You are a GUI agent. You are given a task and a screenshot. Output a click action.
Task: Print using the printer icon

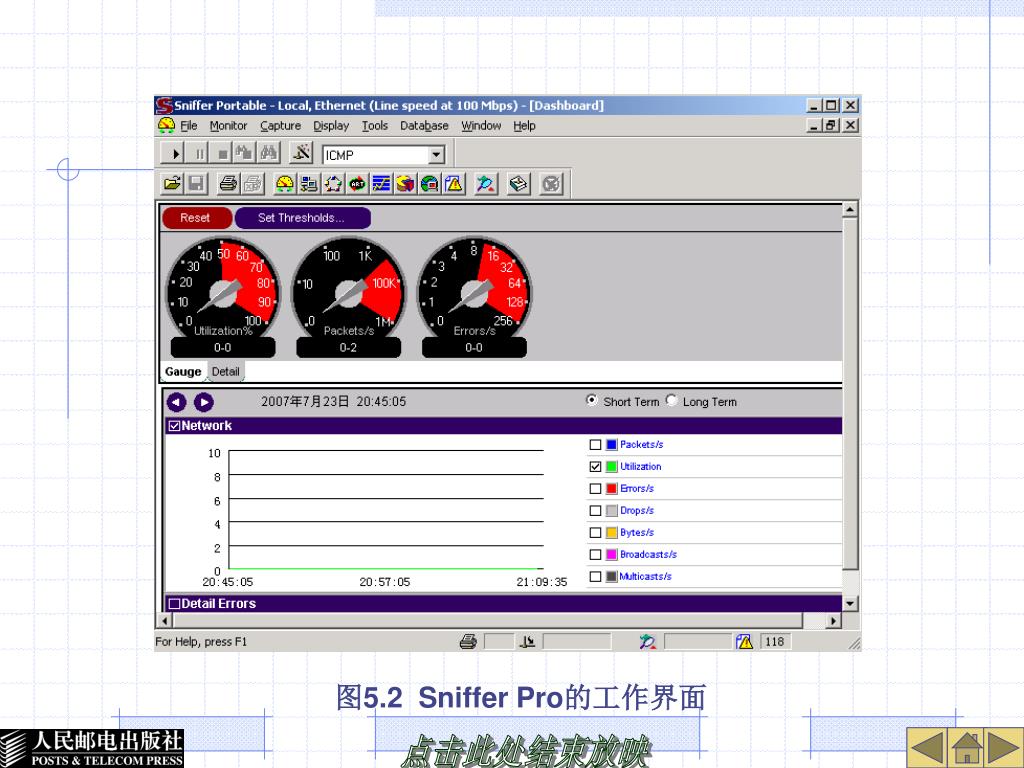pyautogui.click(x=228, y=184)
